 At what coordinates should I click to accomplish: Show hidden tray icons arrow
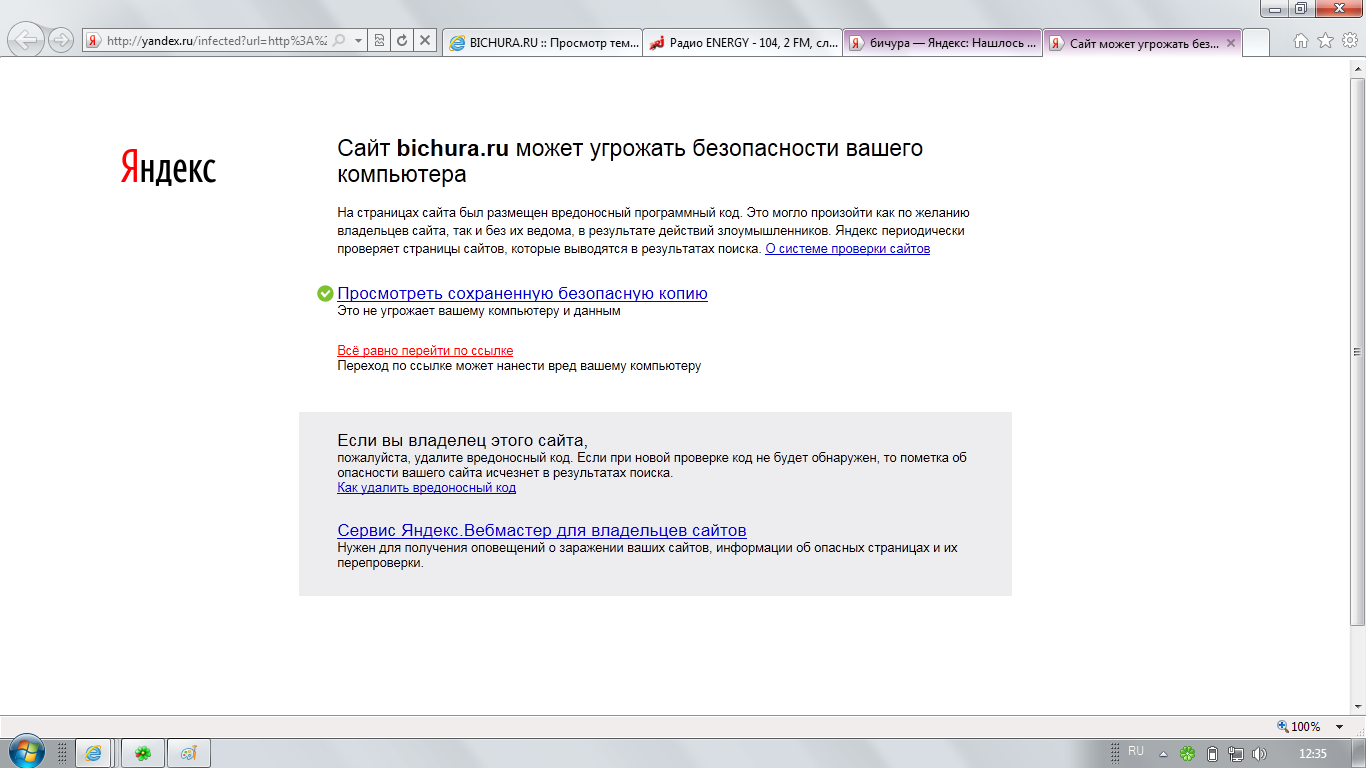click(x=1163, y=753)
